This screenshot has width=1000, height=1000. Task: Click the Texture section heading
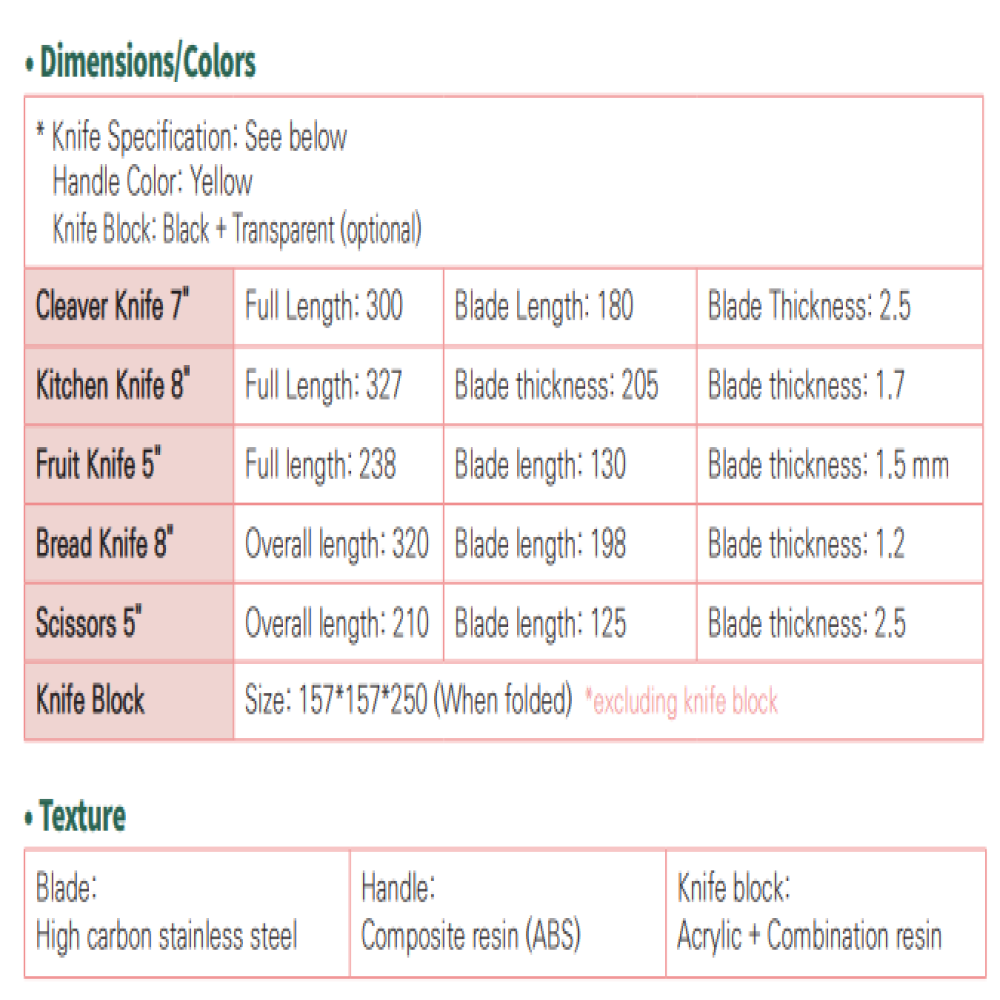(x=82, y=816)
